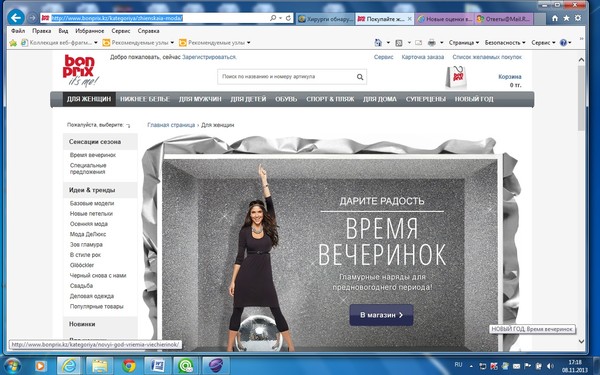The width and height of the screenshot is (600, 375).
Task: Expand the Страница dropdown
Action: click(464, 43)
